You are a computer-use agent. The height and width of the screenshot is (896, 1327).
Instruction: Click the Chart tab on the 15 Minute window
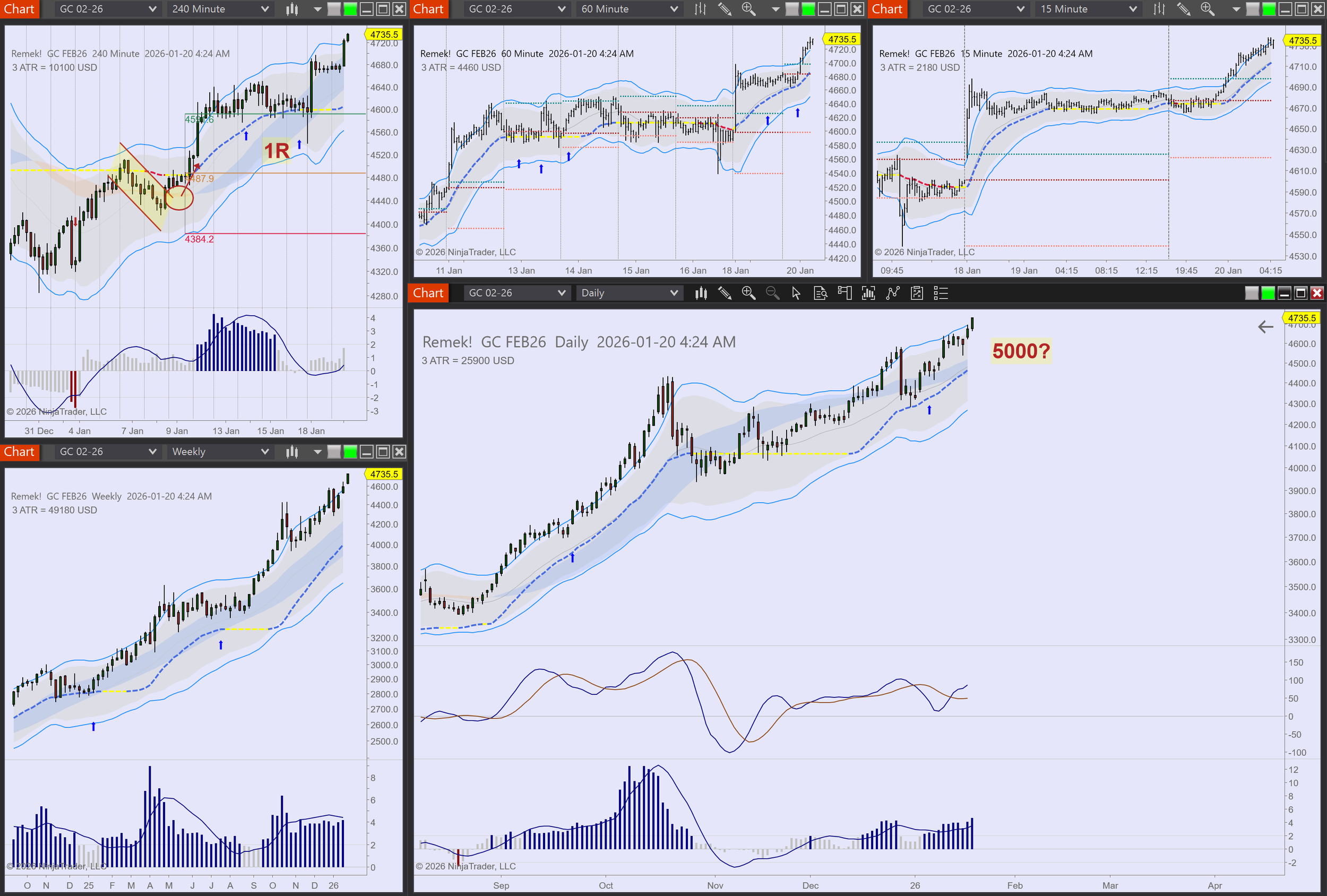[887, 9]
